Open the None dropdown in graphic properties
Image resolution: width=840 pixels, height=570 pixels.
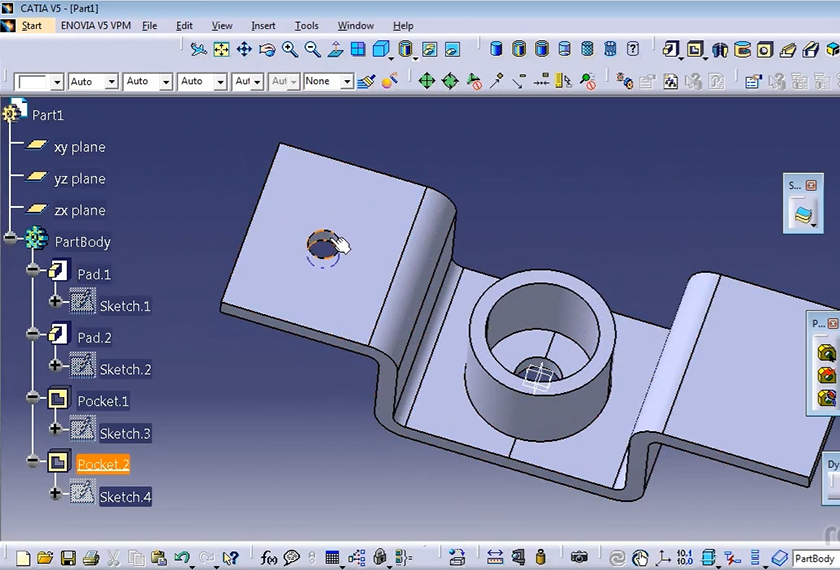[347, 82]
